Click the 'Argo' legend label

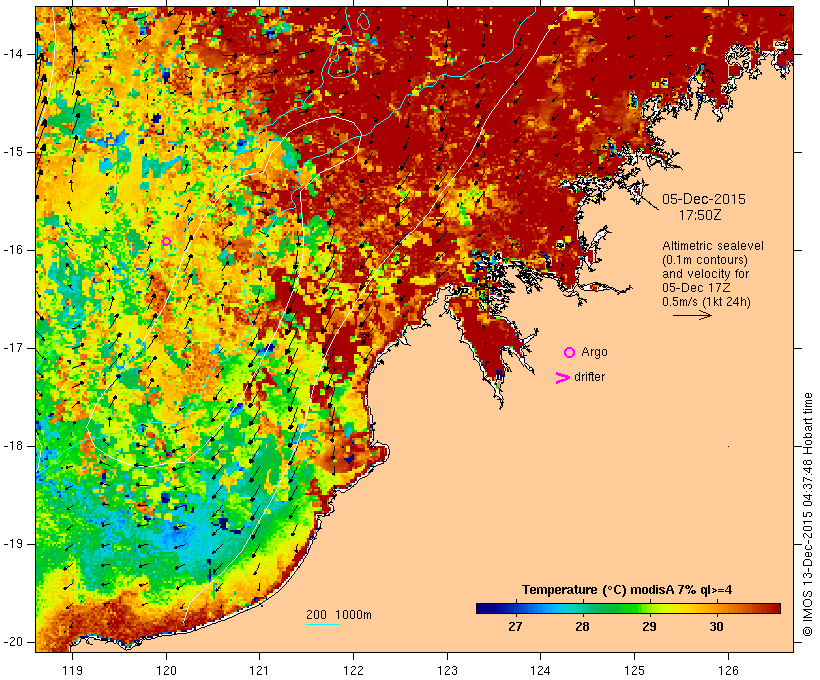(x=595, y=352)
